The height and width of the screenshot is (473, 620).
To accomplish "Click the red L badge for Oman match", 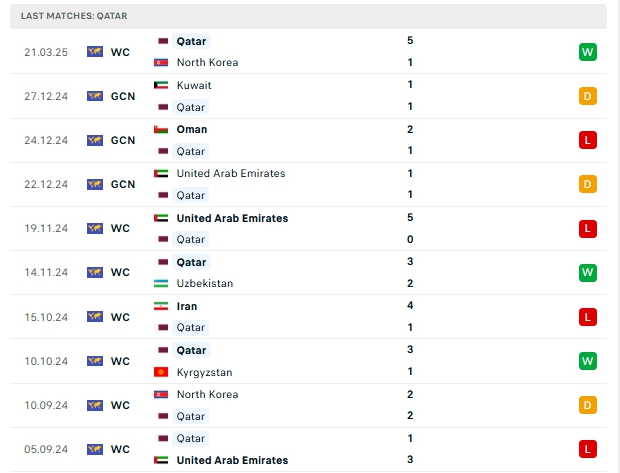I will click(588, 140).
